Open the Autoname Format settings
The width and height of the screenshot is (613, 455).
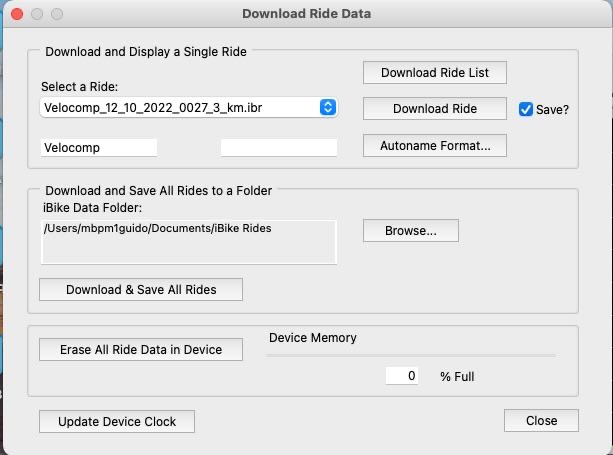tap(435, 146)
